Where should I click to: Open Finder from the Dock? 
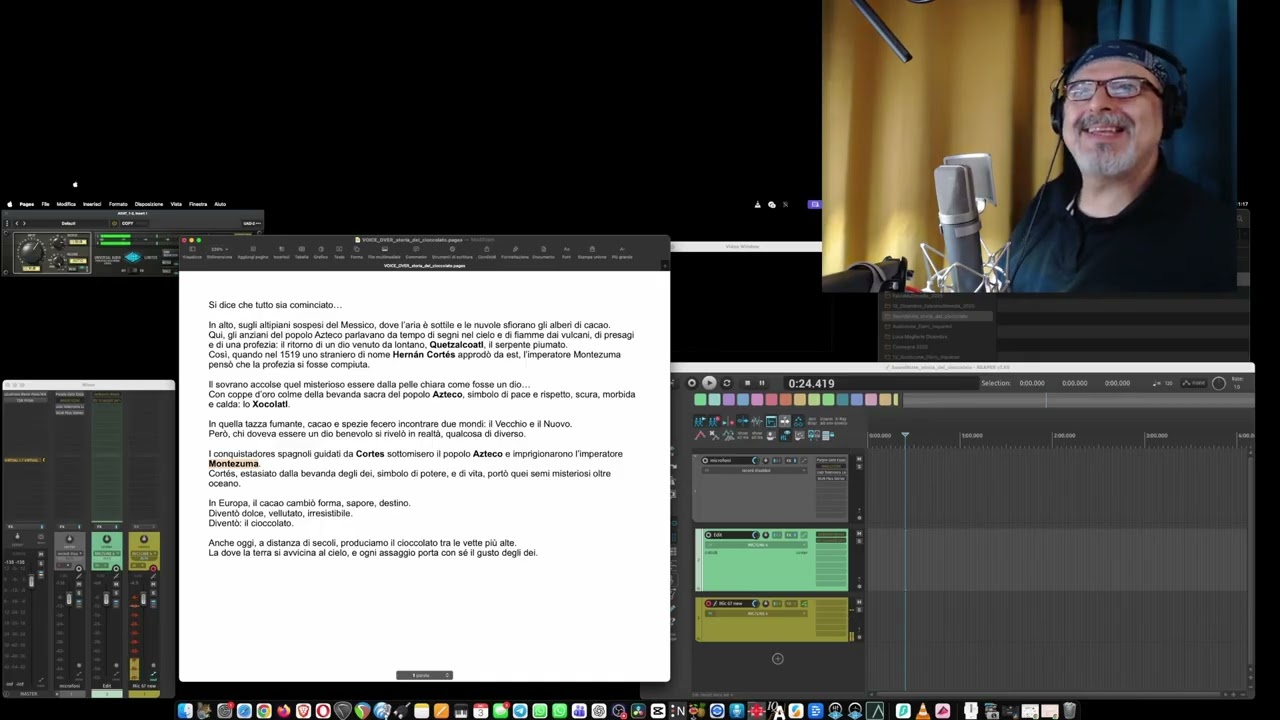(185, 711)
